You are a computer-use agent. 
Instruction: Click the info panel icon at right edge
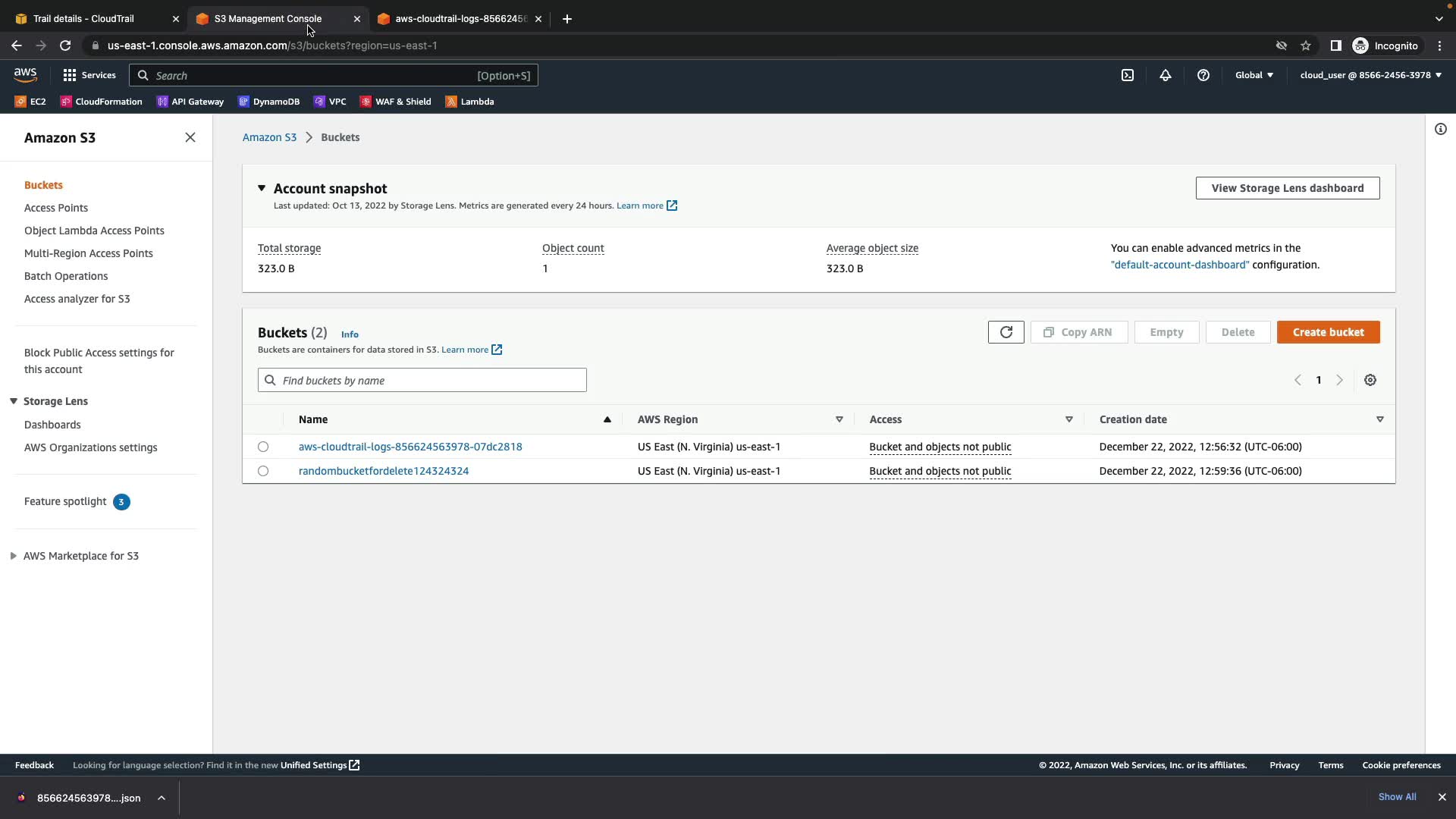point(1441,129)
